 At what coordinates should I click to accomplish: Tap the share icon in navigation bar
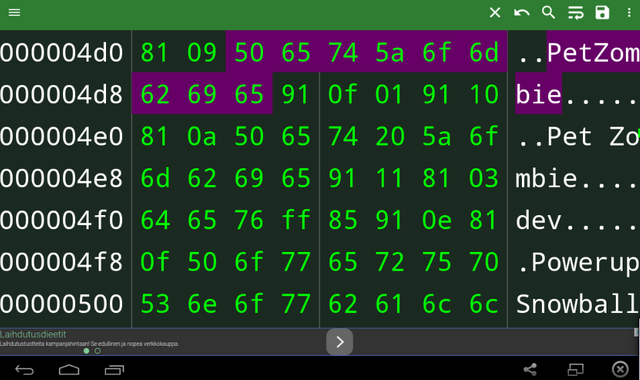tap(530, 370)
